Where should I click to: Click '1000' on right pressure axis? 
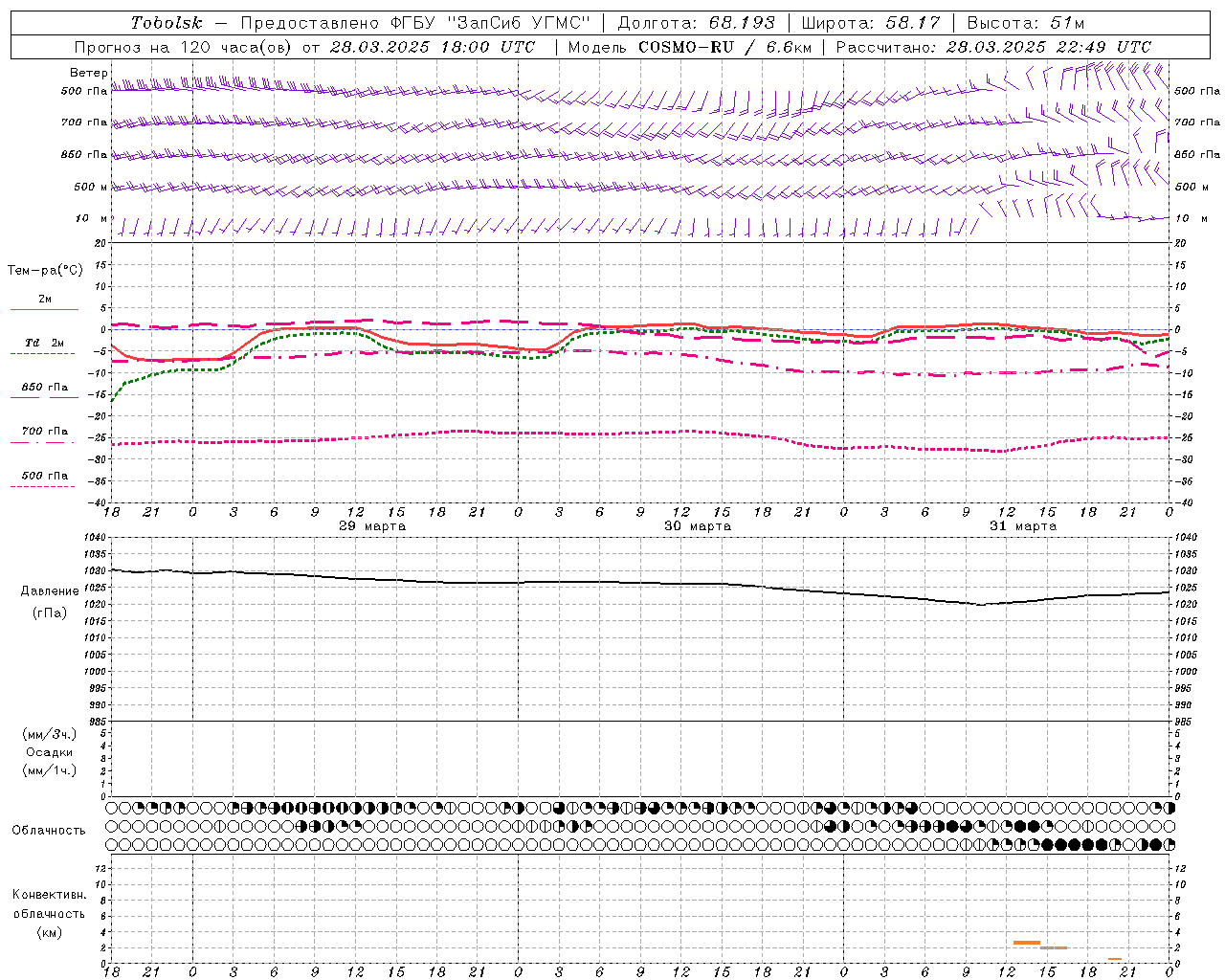1186,672
